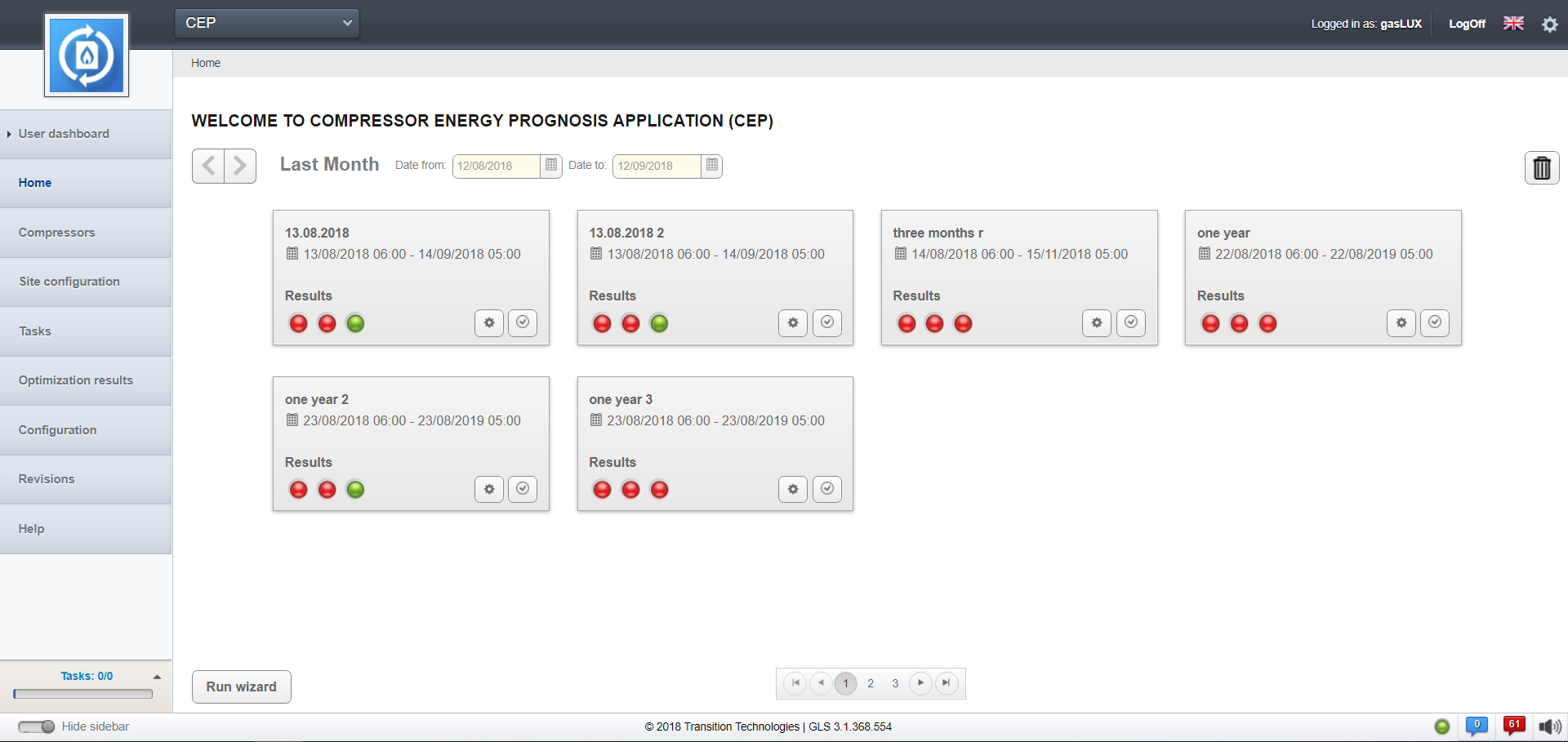Expand the User dashboard section
The image size is (1568, 742).
[x=64, y=134]
